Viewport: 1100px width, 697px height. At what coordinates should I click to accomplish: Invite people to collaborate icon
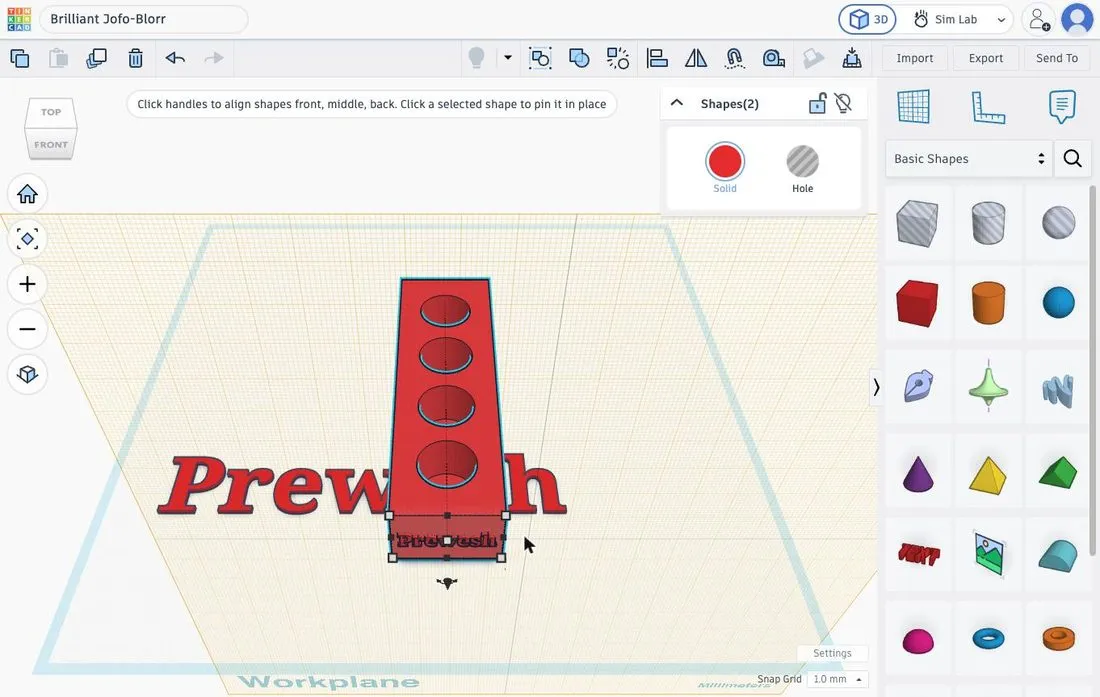(x=1038, y=20)
